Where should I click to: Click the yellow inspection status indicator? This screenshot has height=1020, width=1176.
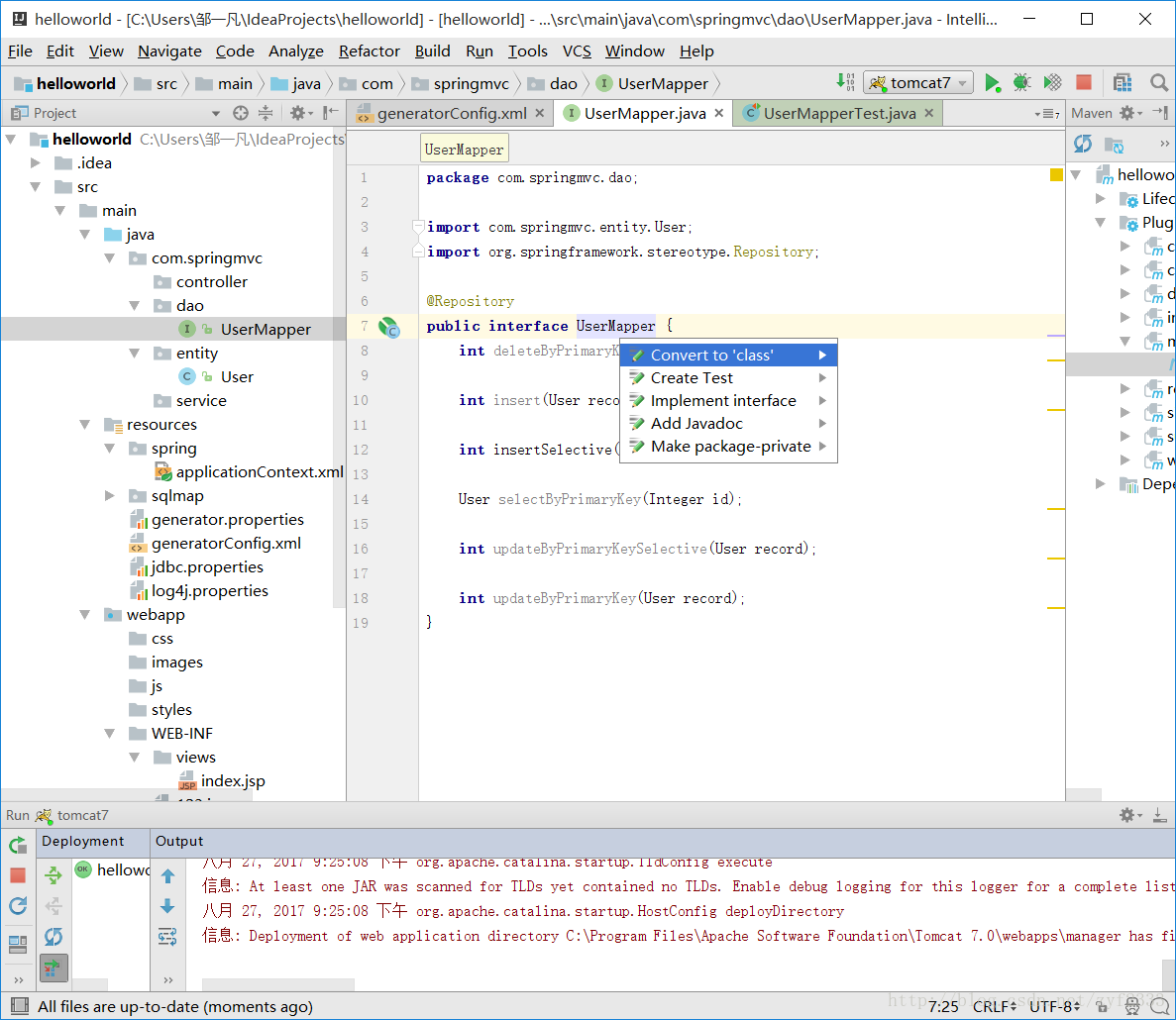[x=1056, y=174]
